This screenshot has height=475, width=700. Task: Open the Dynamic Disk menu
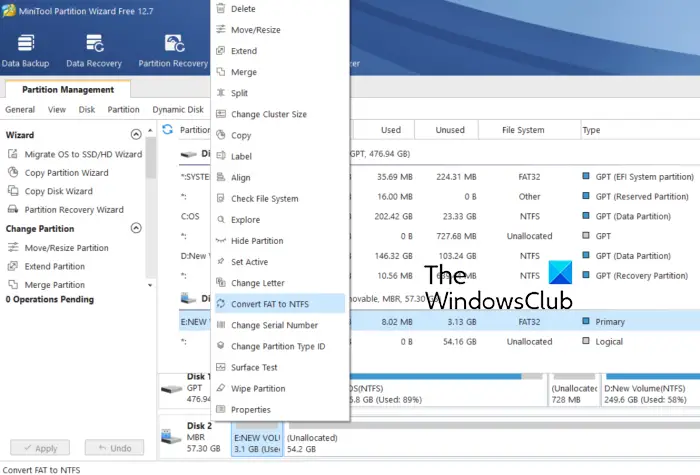pos(178,109)
